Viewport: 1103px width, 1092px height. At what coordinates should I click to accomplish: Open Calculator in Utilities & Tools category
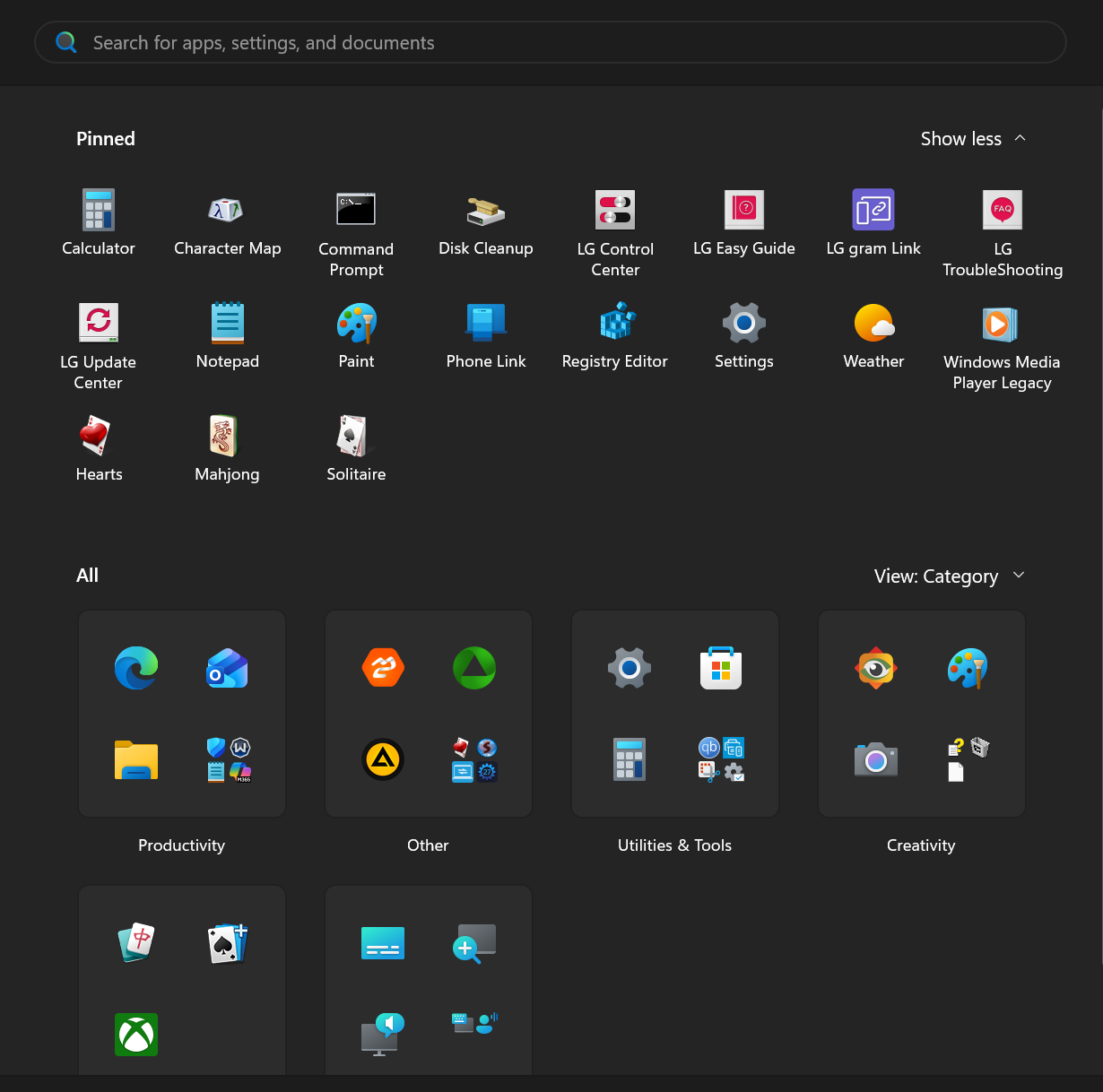[630, 759]
